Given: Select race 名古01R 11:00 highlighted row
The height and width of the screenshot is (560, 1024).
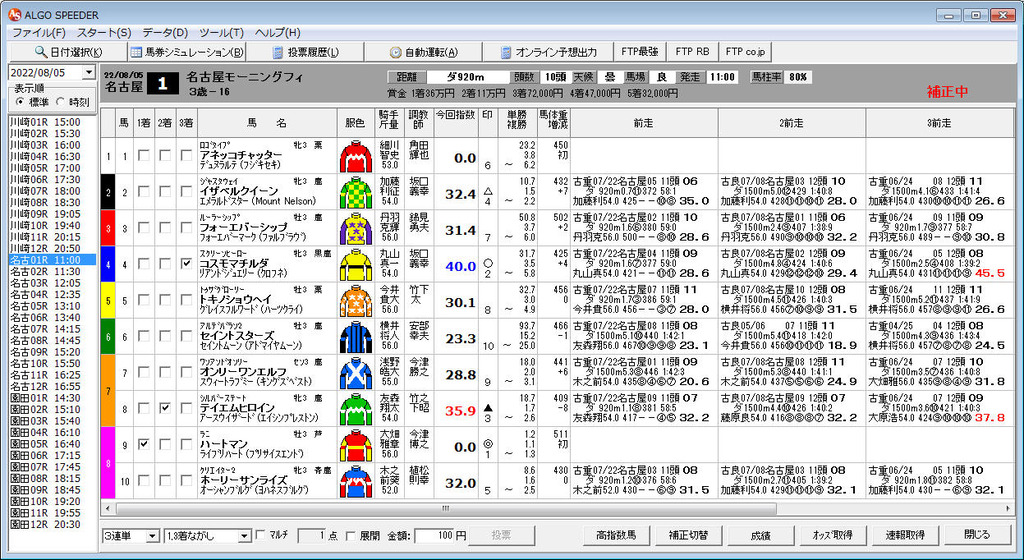Looking at the screenshot, I should click(52, 260).
